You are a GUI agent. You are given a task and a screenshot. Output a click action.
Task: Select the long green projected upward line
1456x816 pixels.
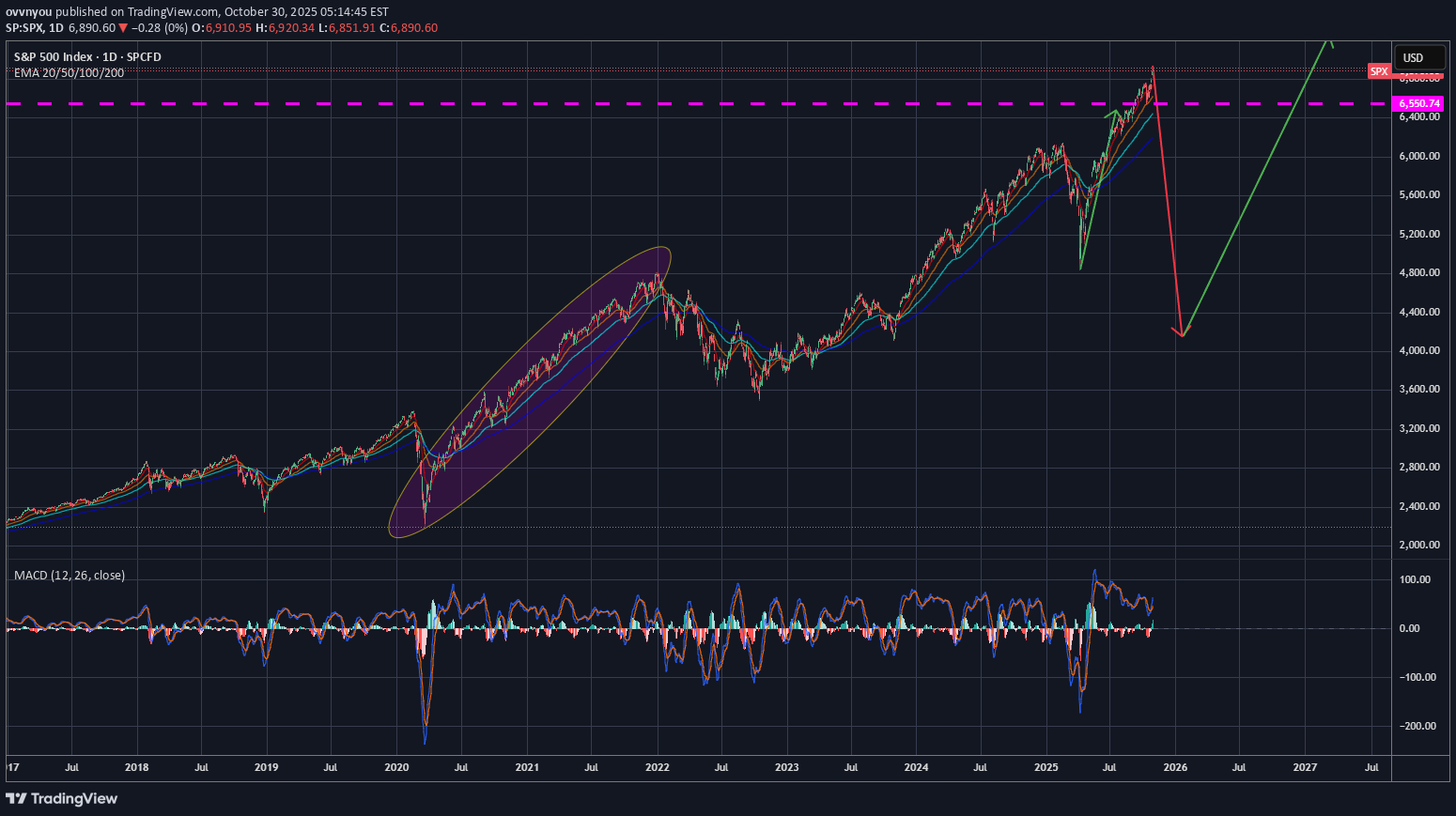point(1254,188)
